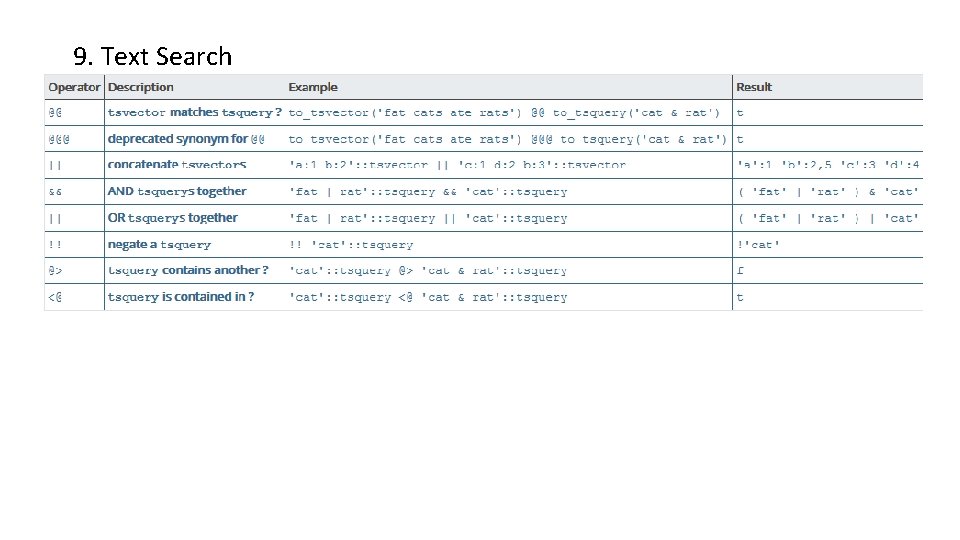Click 'AND tsquerys together' description
Screen dimensions: 960x540
coord(177,191)
